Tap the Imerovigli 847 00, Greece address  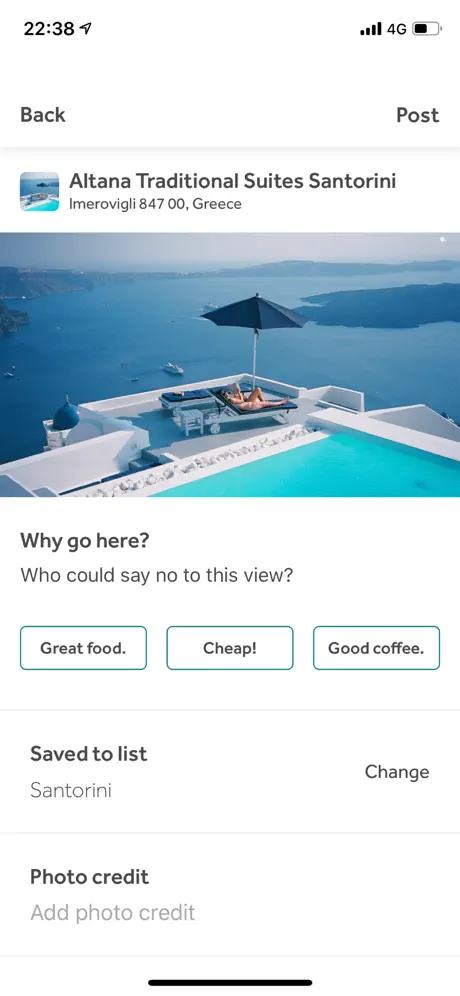155,204
